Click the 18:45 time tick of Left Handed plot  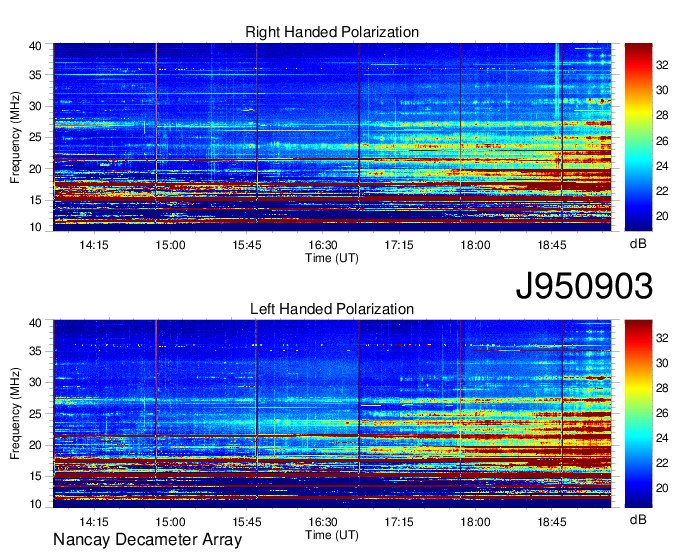(552, 522)
